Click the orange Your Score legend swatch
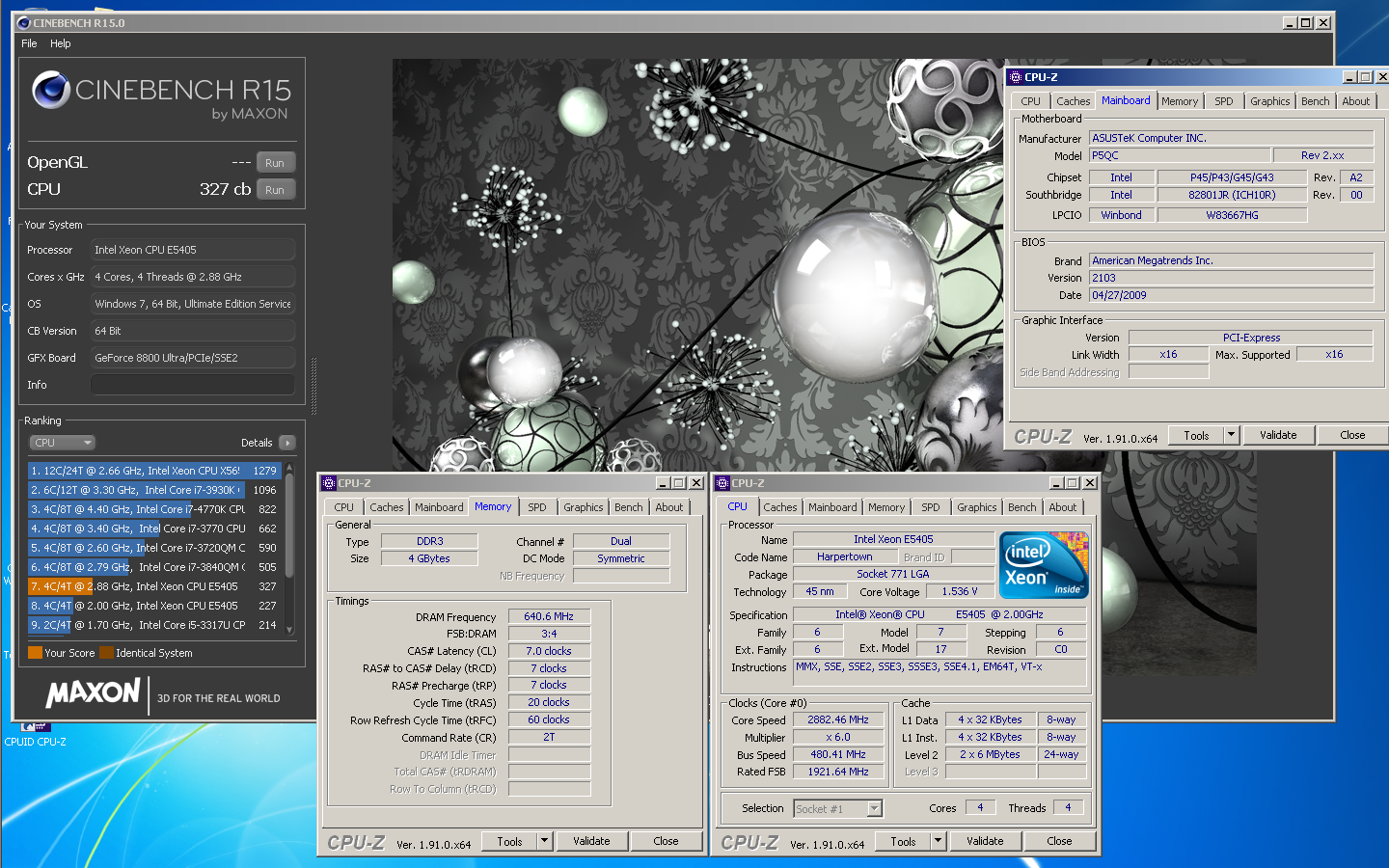 point(35,653)
